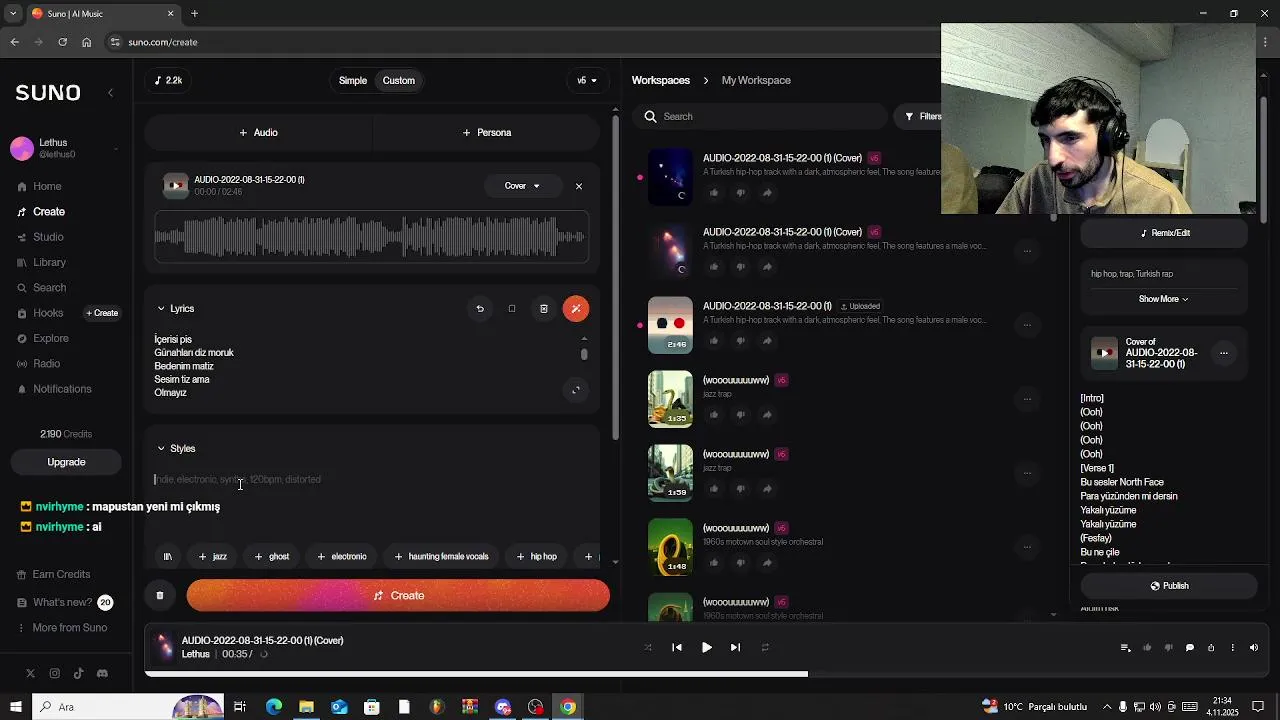Open the Cover mode dropdown
This screenshot has height=720, width=1280.
522,186
